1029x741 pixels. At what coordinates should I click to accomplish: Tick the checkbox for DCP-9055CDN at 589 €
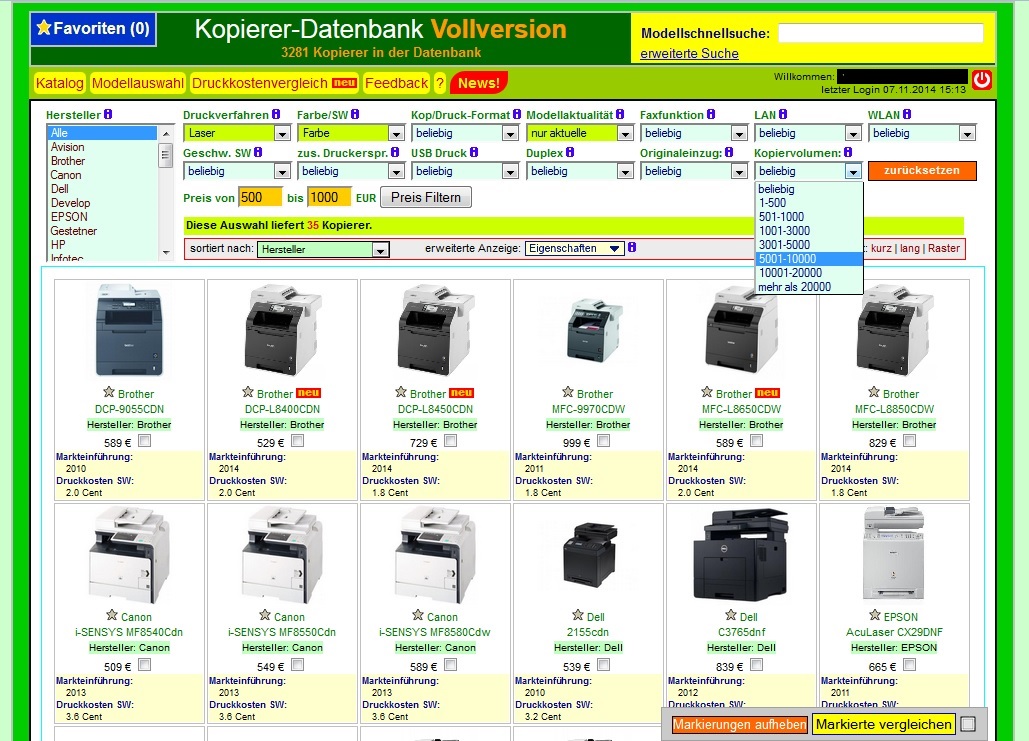pyautogui.click(x=144, y=441)
